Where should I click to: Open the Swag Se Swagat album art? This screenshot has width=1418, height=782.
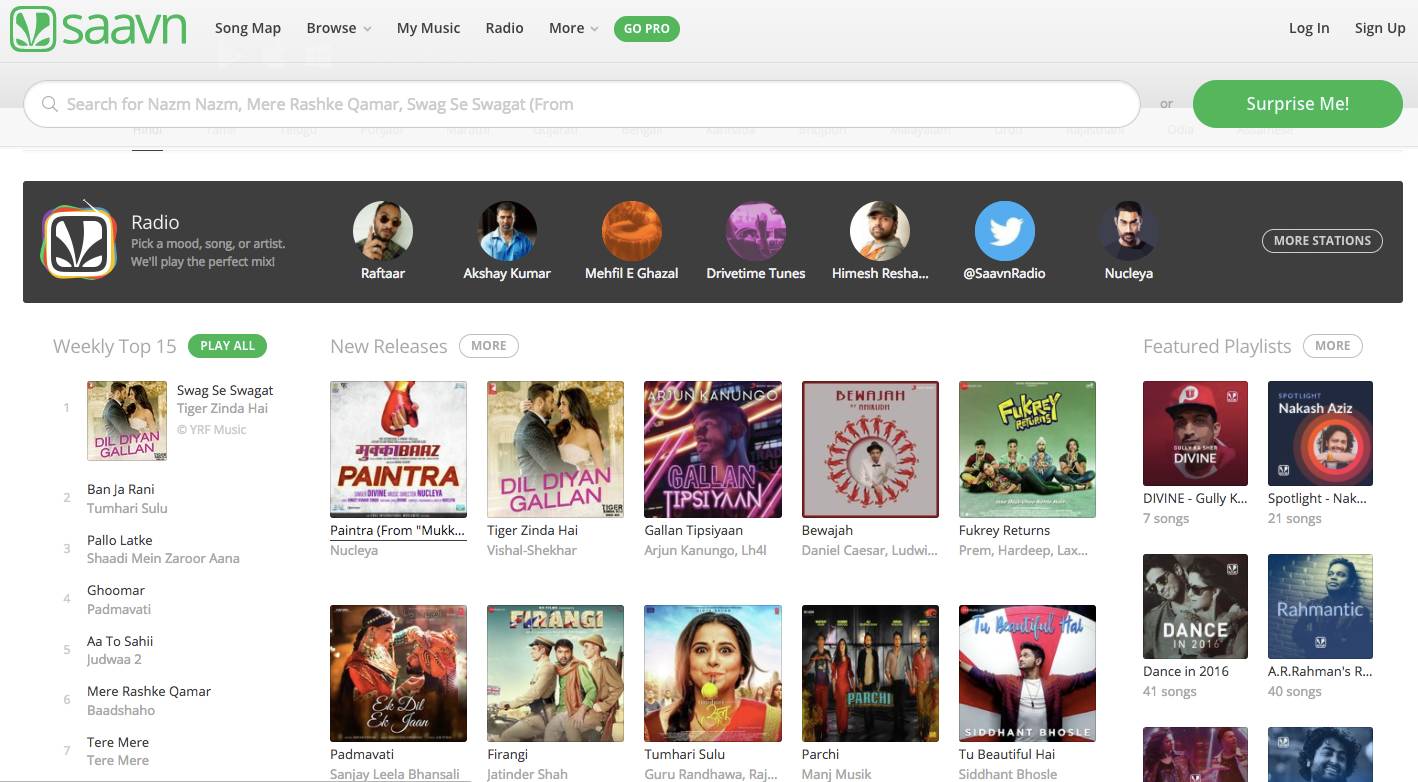coord(127,421)
